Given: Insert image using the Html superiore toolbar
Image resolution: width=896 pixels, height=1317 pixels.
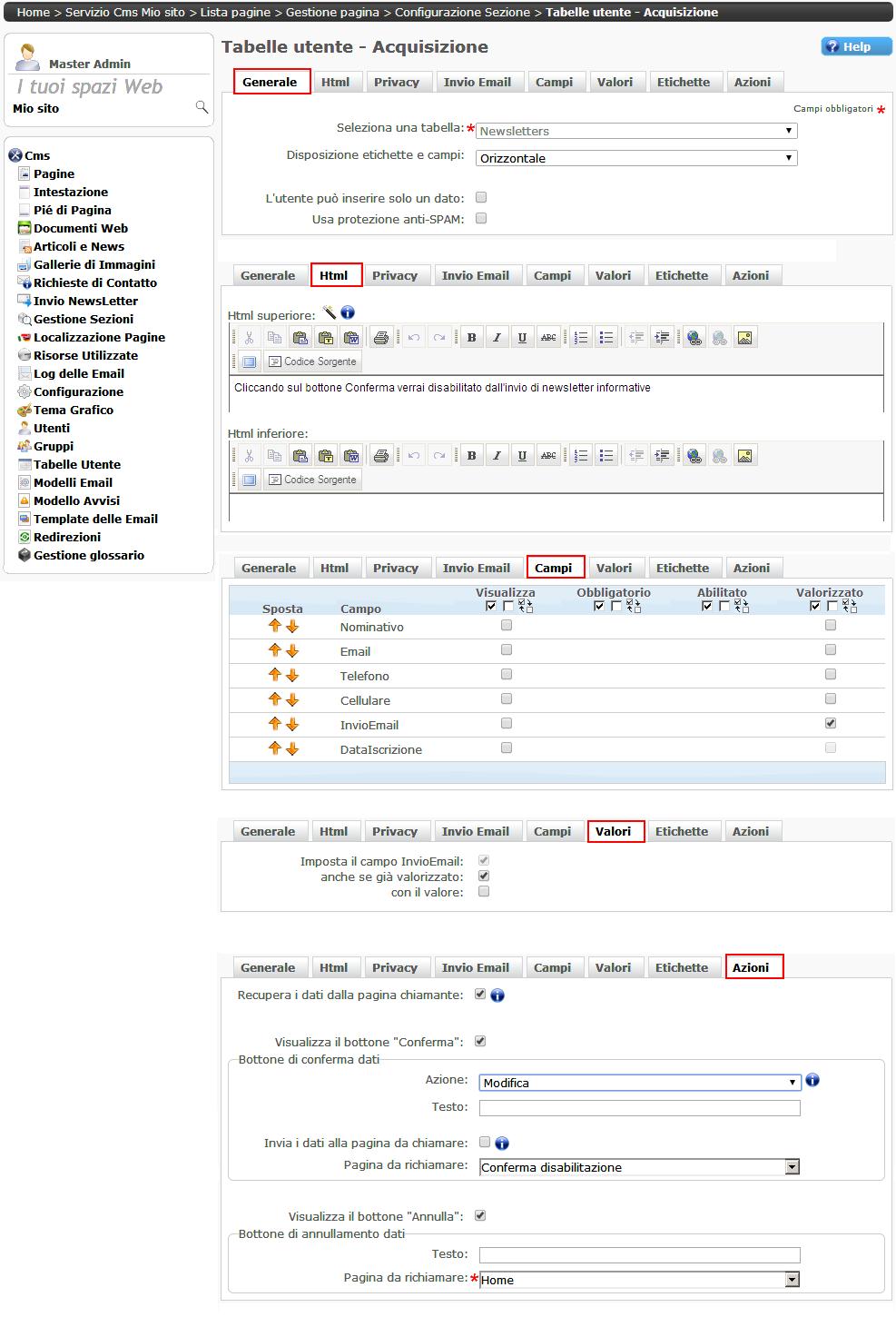Looking at the screenshot, I should (744, 338).
